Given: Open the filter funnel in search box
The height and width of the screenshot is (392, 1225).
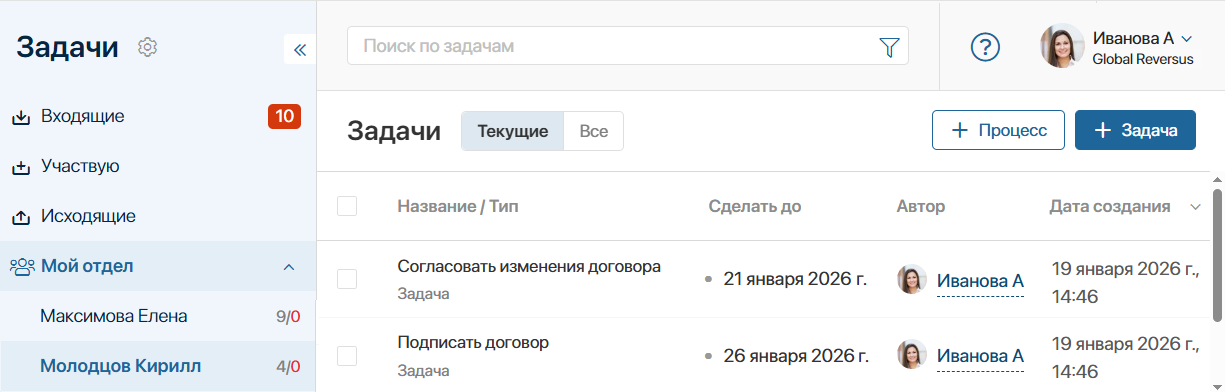Looking at the screenshot, I should point(888,46).
